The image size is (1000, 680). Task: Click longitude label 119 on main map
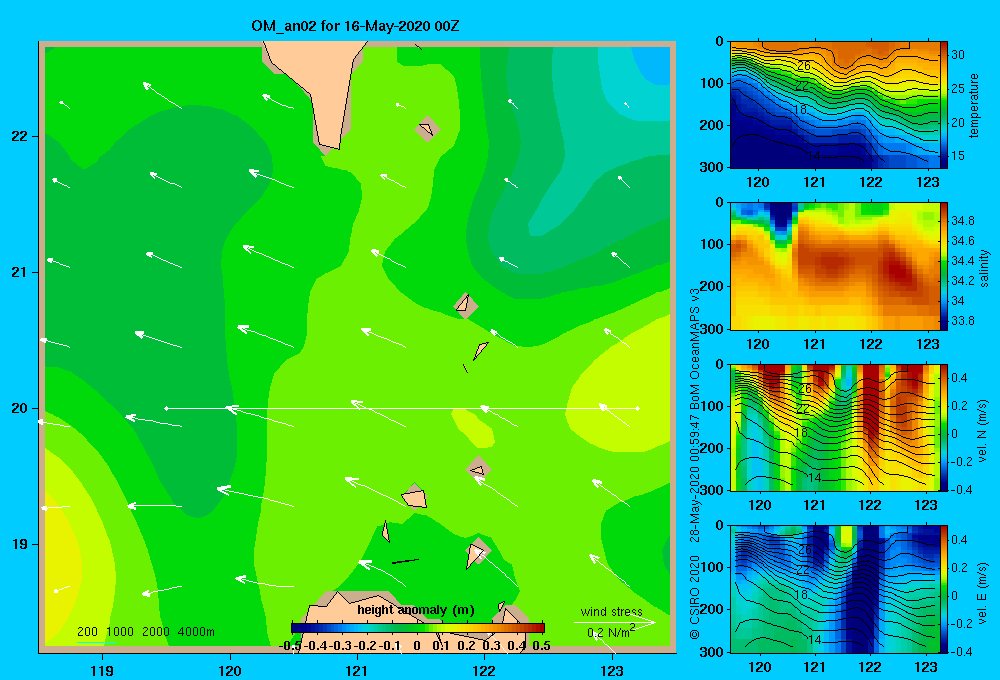point(102,670)
